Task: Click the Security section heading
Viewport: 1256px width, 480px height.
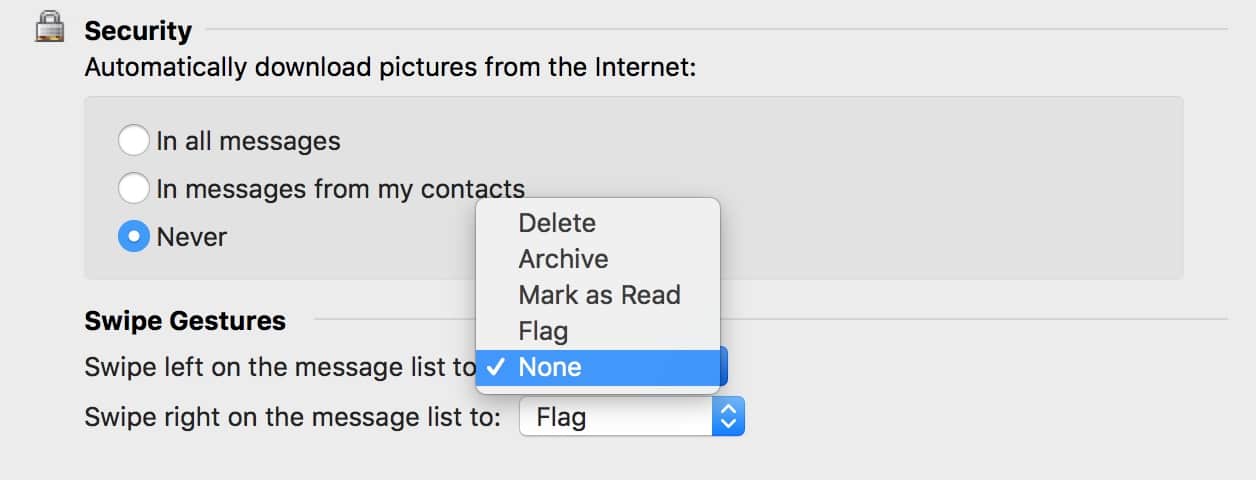Action: (x=138, y=31)
